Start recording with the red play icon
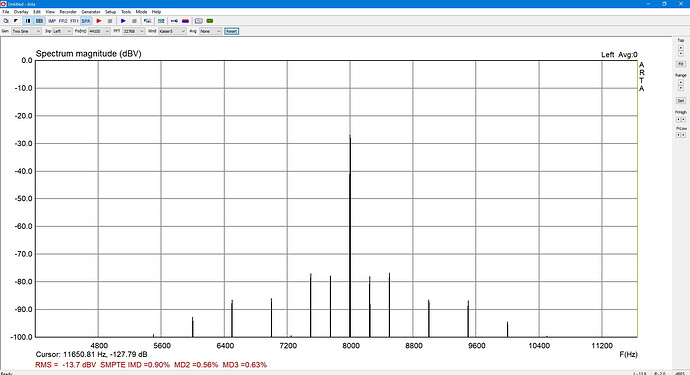The height and width of the screenshot is (375, 690). point(99,21)
